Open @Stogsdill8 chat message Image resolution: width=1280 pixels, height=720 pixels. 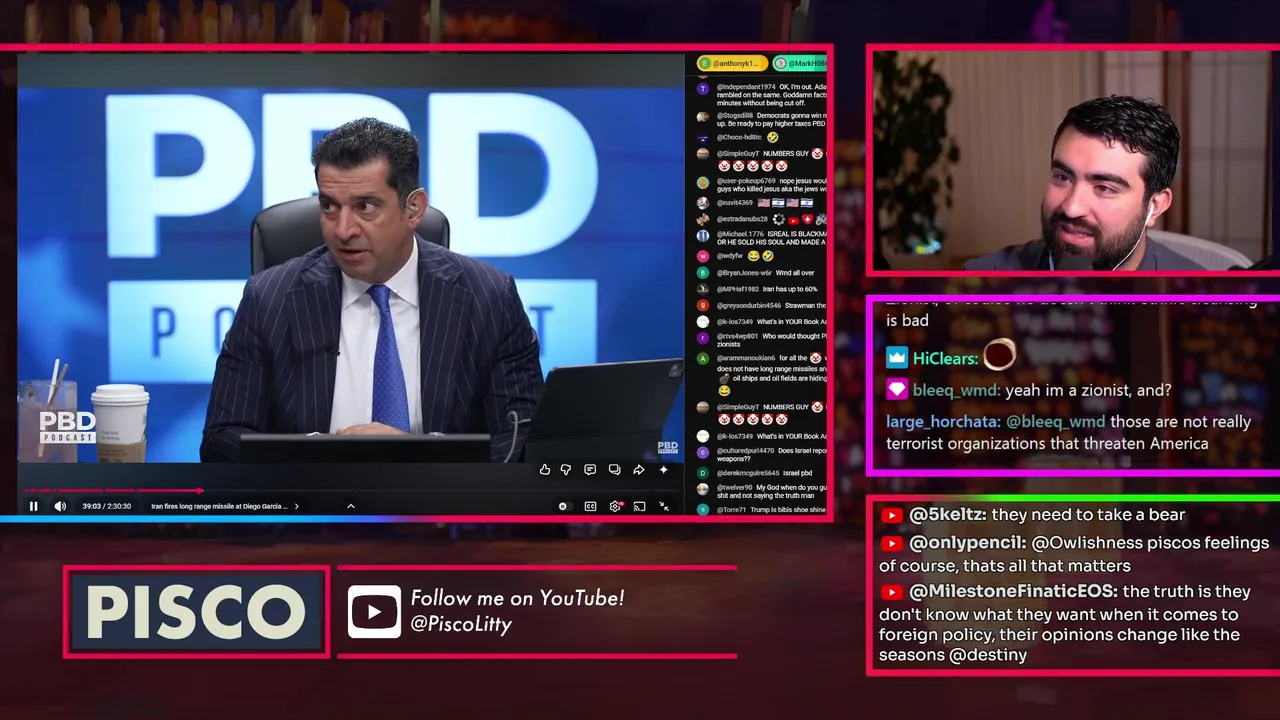(771, 120)
